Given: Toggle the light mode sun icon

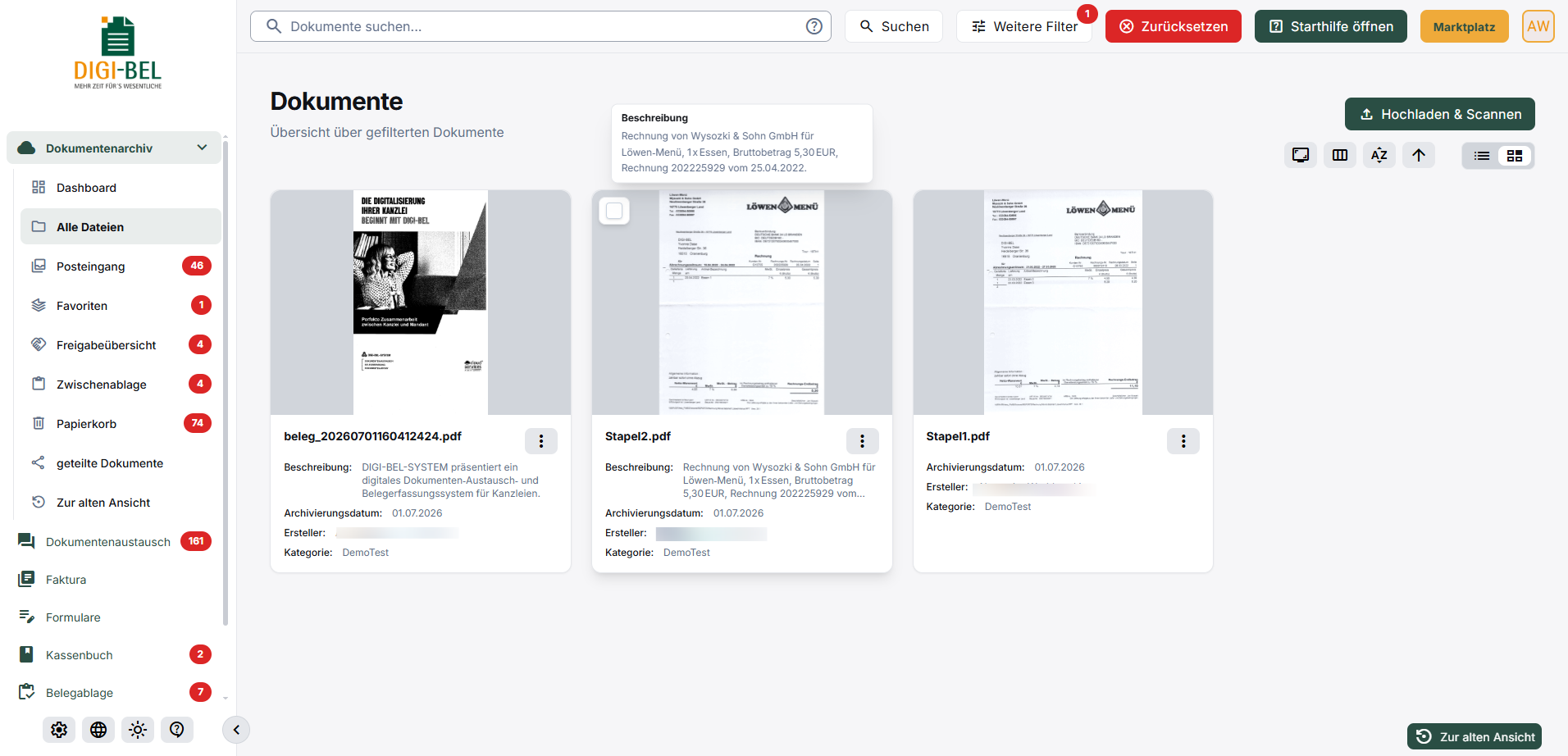Looking at the screenshot, I should click(138, 730).
